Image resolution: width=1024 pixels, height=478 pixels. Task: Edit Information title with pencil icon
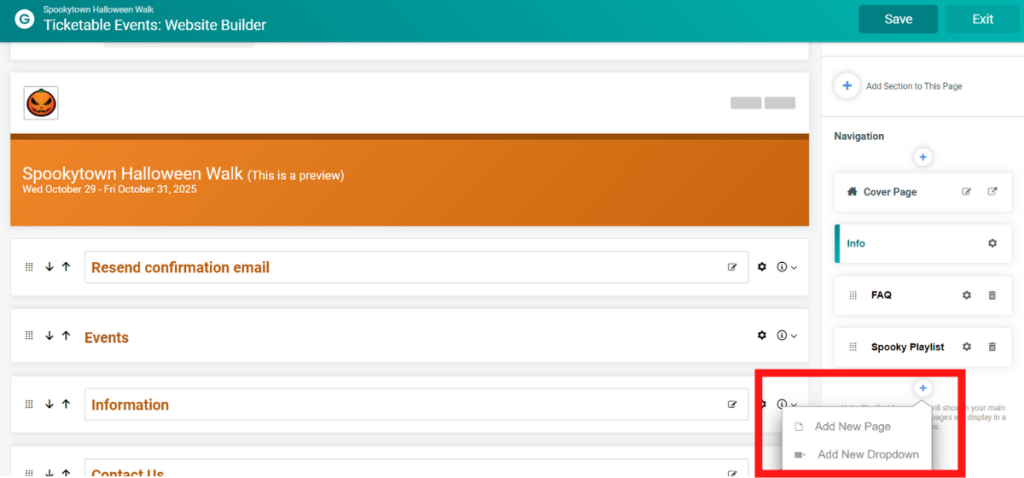click(732, 404)
